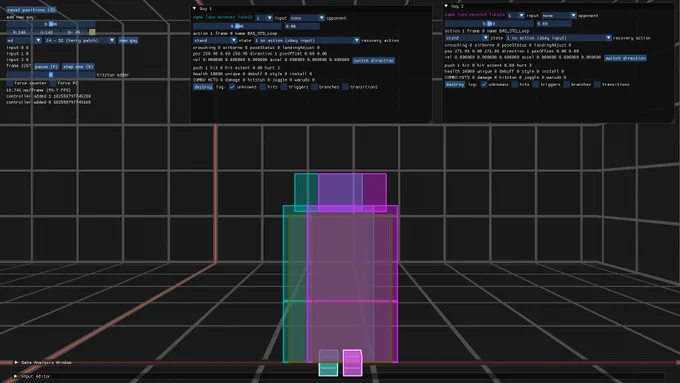Open Guy 1 opponent 'none' dropdown

pyautogui.click(x=307, y=18)
